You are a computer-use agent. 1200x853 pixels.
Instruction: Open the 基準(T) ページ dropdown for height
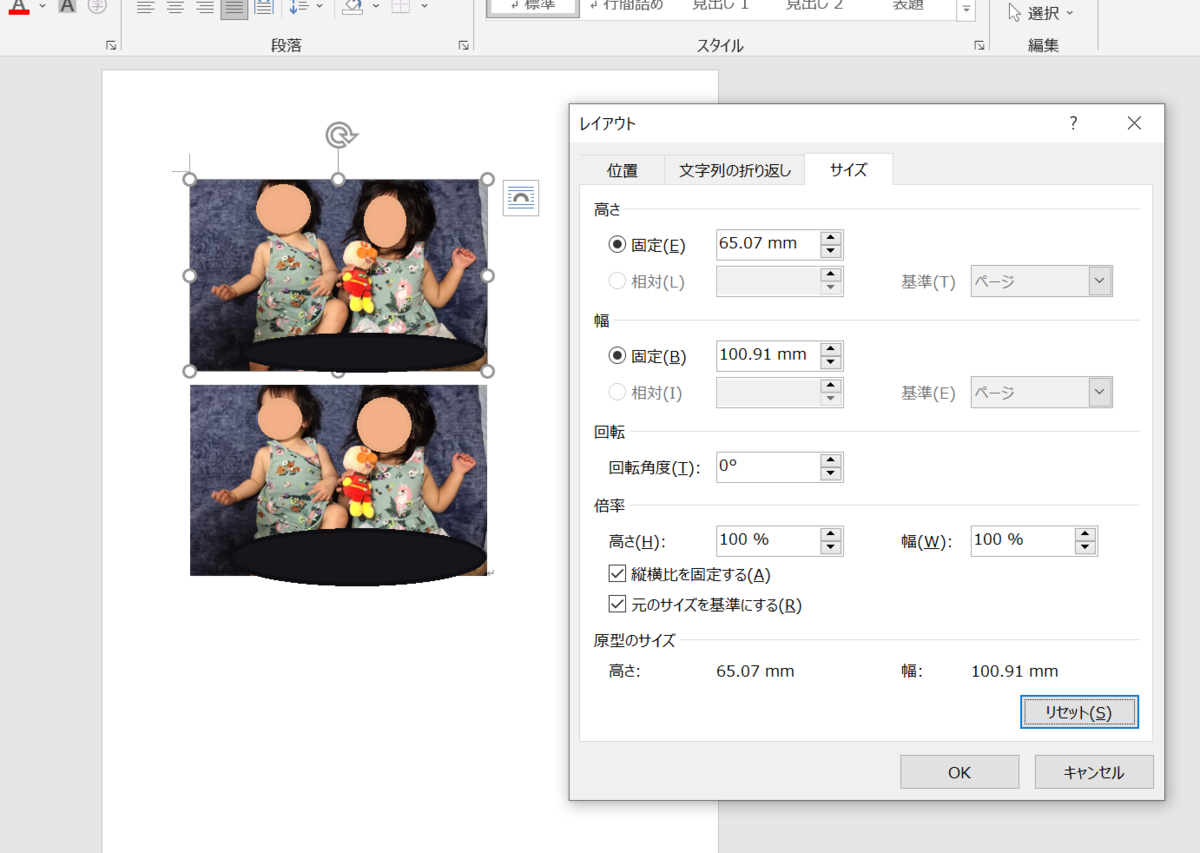(x=1041, y=282)
